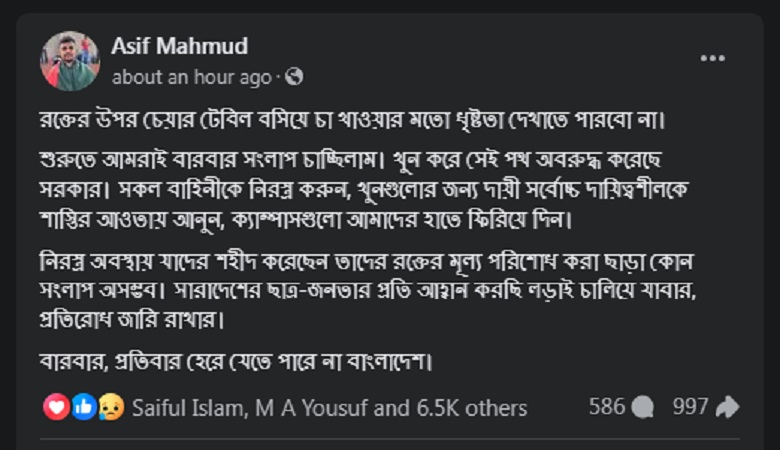The width and height of the screenshot is (780, 450).
Task: Click the love heart reaction icon
Action: (57, 407)
